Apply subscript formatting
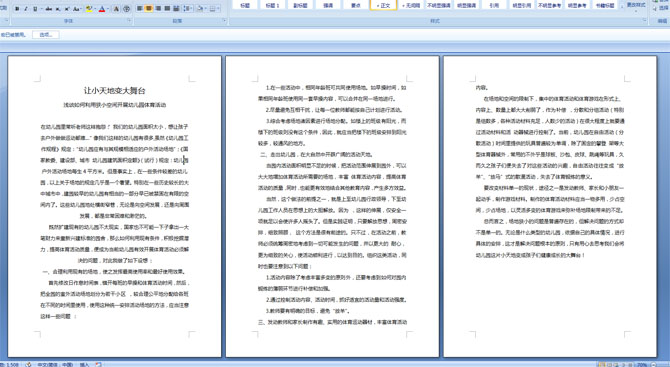The height and width of the screenshot is (367, 670). [58, 9]
